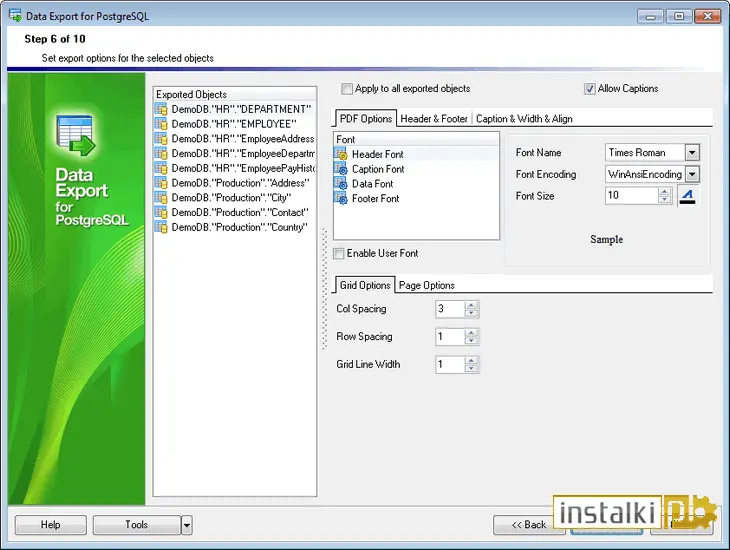Decrease Col Spacing value
This screenshot has height=550, width=730.
pyautogui.click(x=471, y=313)
